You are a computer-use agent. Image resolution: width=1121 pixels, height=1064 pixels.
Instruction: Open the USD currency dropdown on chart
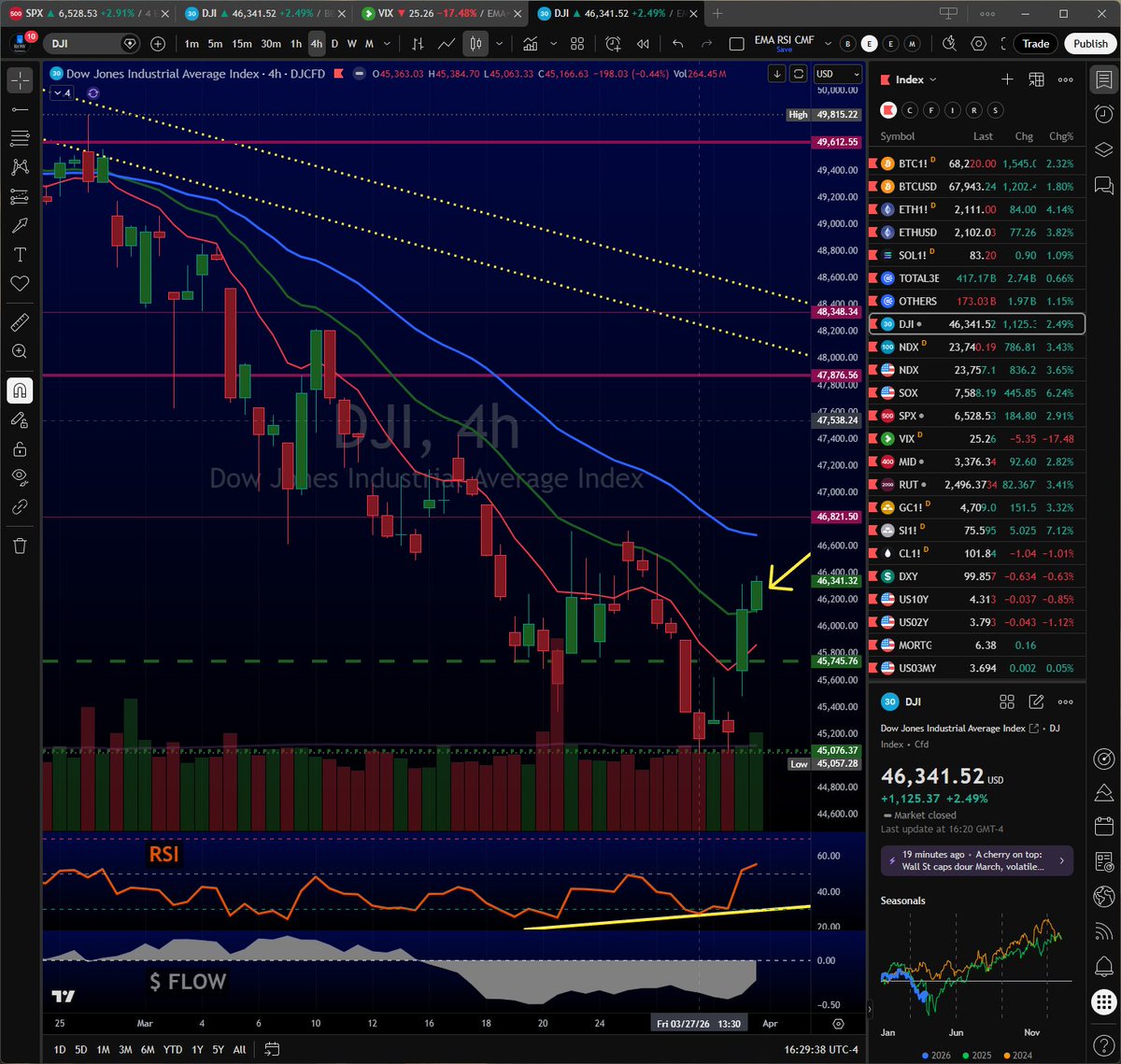(837, 74)
